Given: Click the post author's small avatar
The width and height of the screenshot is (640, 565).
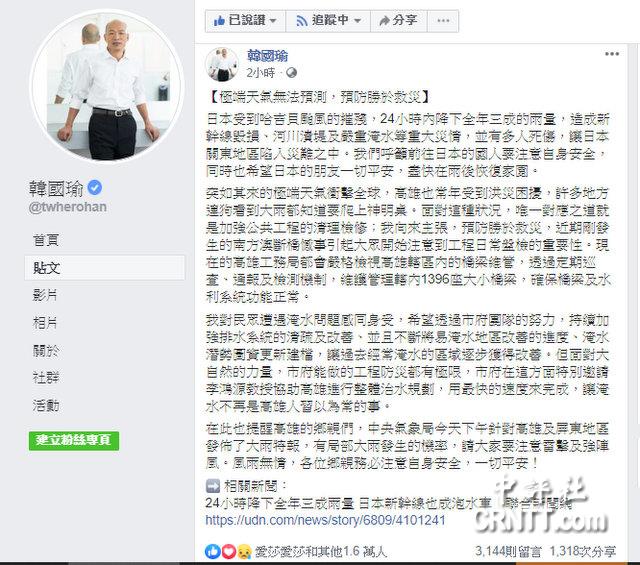Looking at the screenshot, I should pyautogui.click(x=222, y=64).
